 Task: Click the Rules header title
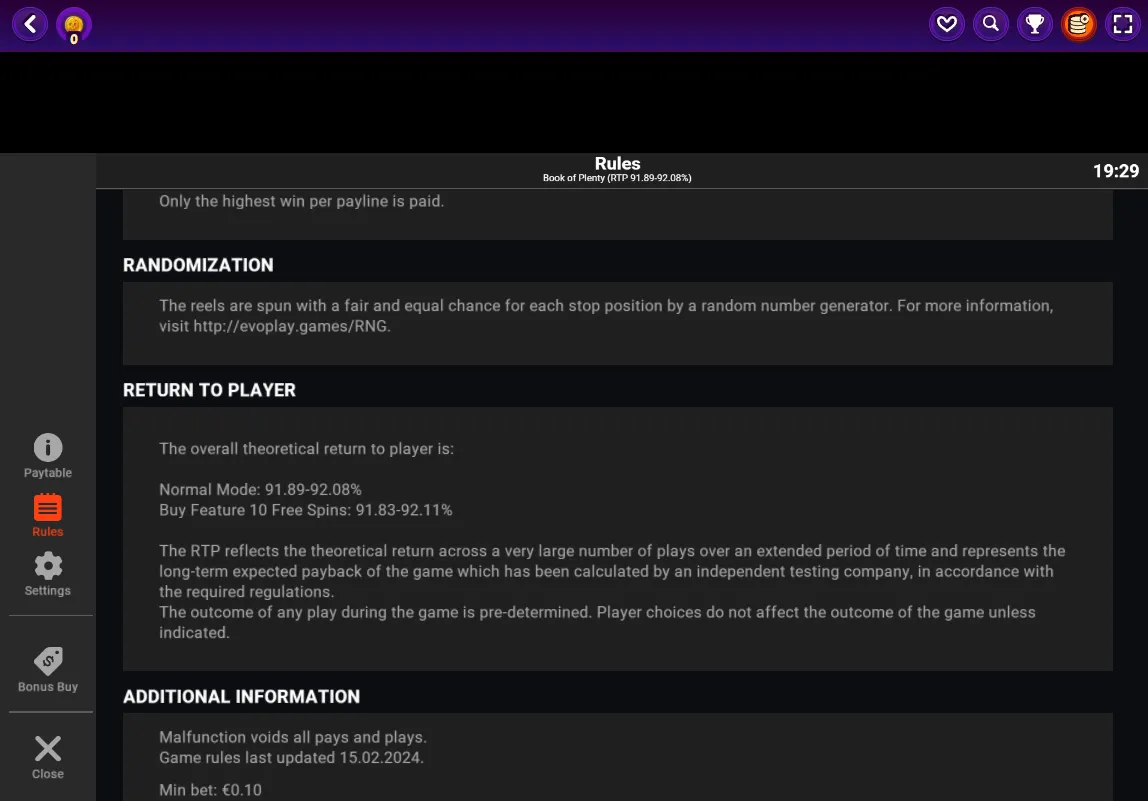(x=617, y=163)
